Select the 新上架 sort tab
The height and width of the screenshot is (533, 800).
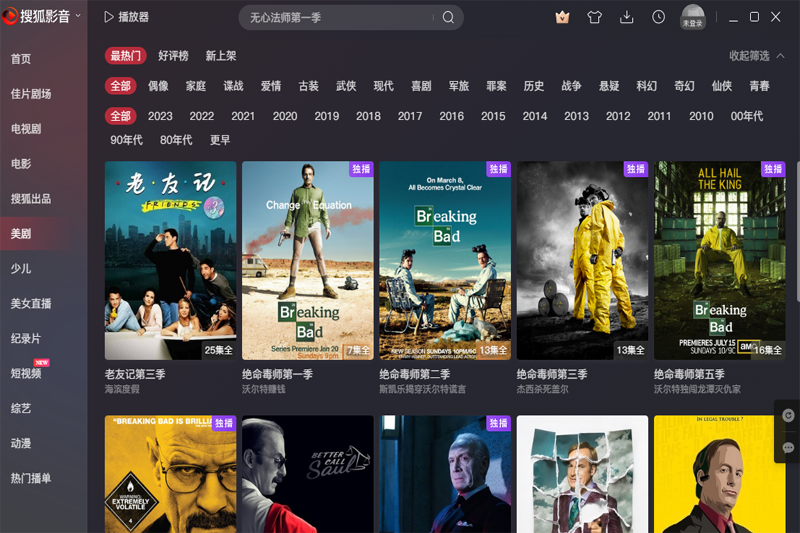221,56
